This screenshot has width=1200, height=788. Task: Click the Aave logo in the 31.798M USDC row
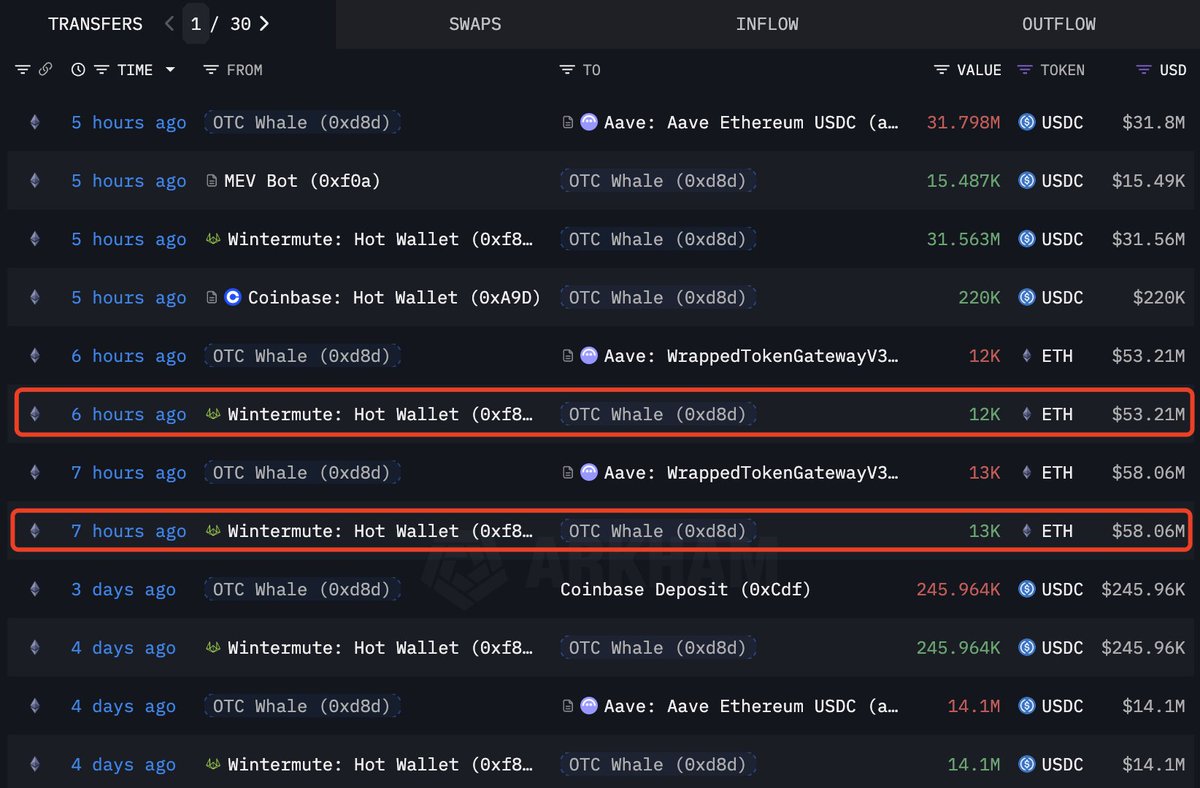pos(589,123)
